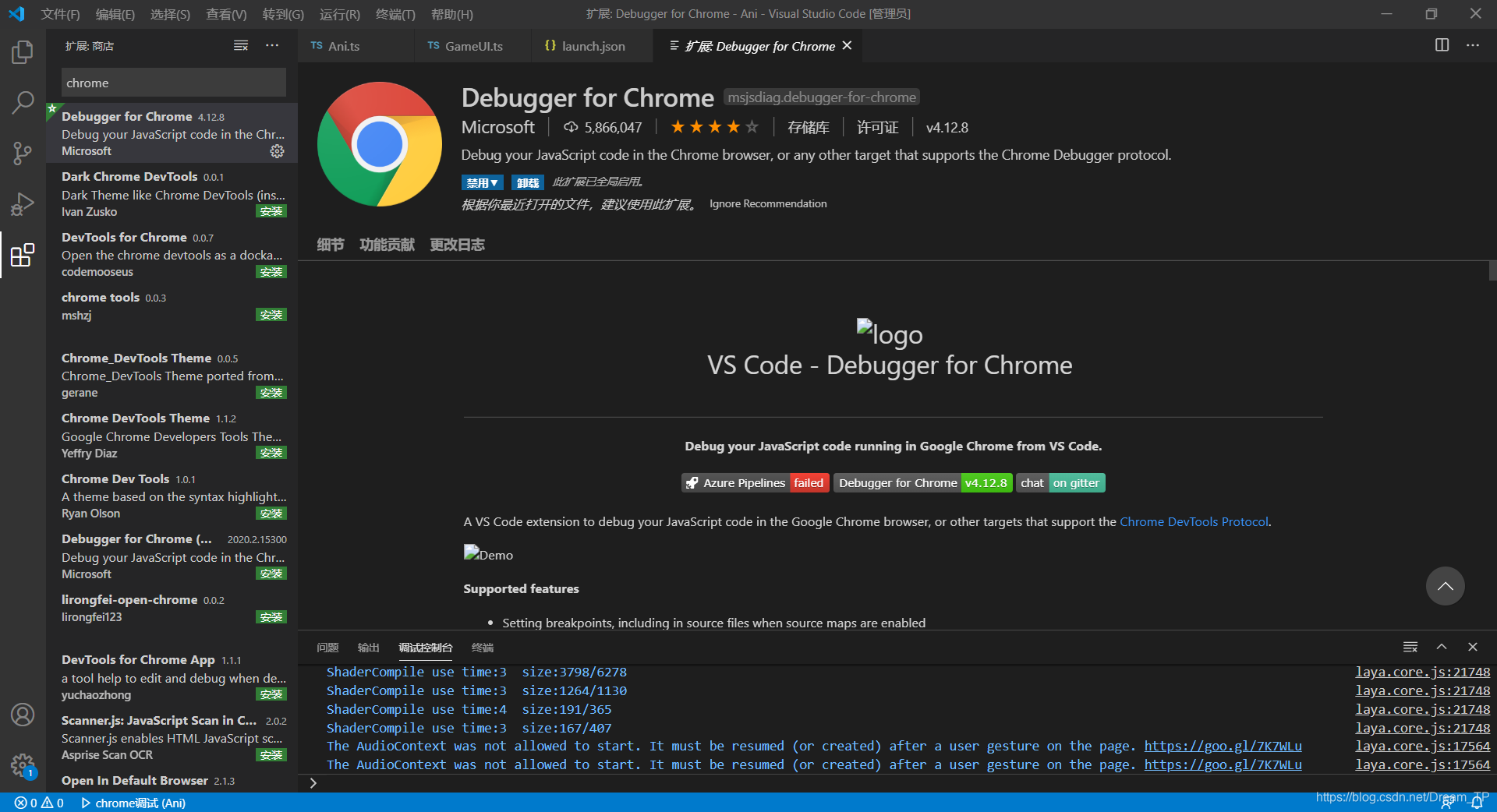1497x812 pixels.
Task: Switch to 终端 terminal panel tab
Action: 483,648
